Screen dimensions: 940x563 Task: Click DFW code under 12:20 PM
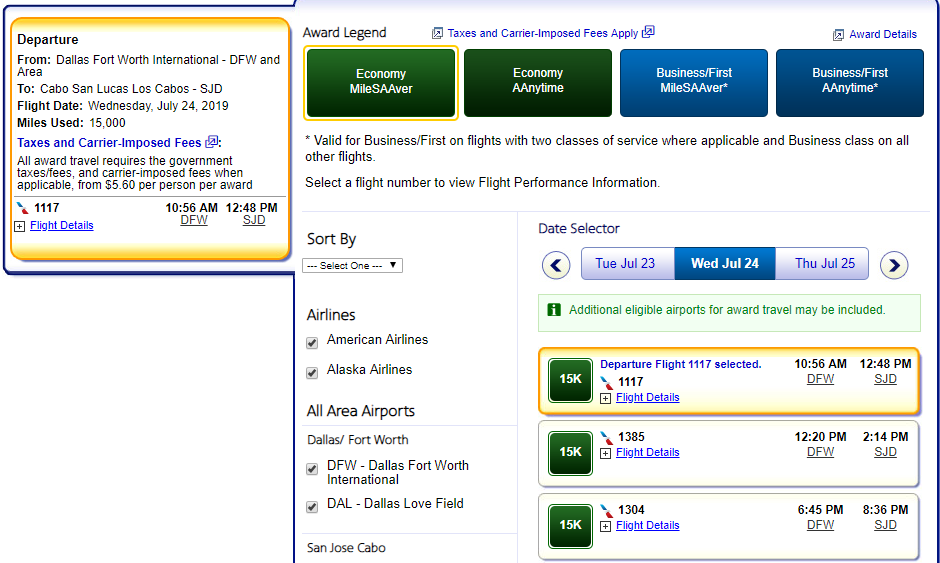pos(820,452)
